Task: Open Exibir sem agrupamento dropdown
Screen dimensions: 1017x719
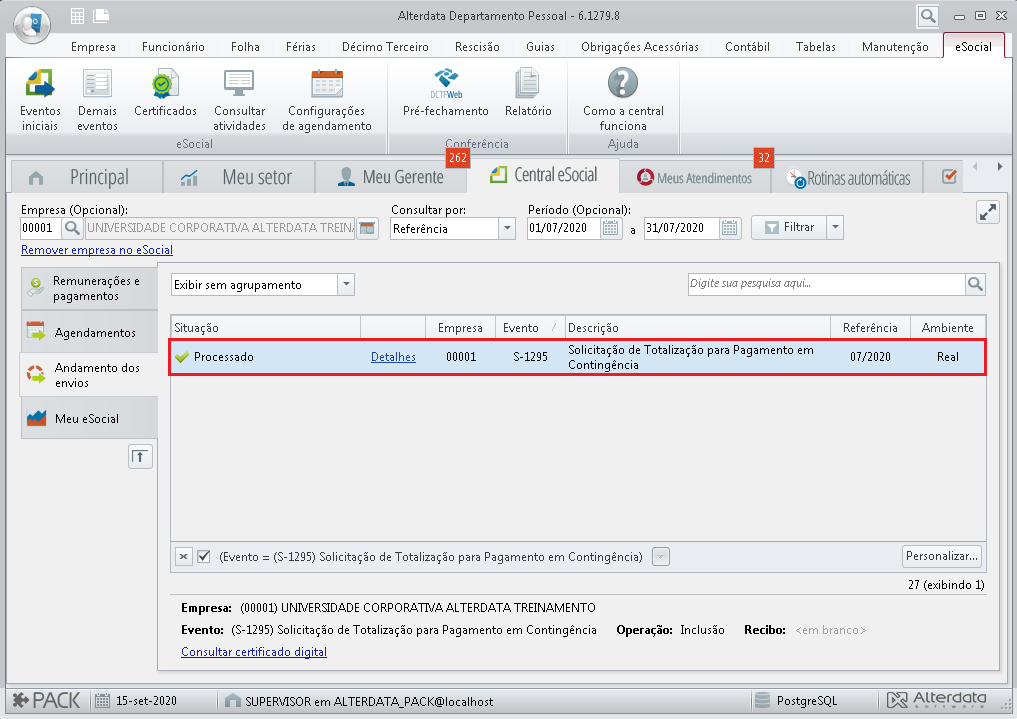Action: point(346,285)
